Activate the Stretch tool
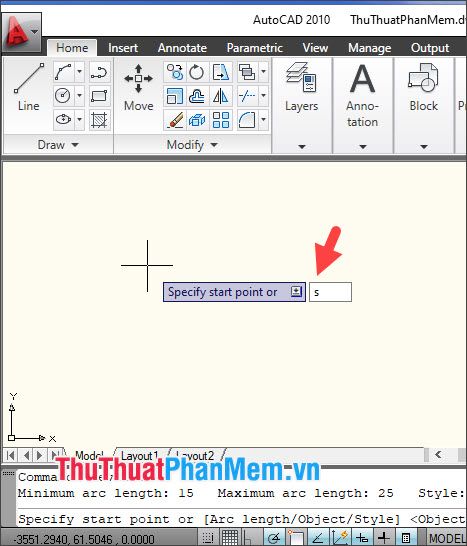This screenshot has width=467, height=546. click(x=221, y=72)
